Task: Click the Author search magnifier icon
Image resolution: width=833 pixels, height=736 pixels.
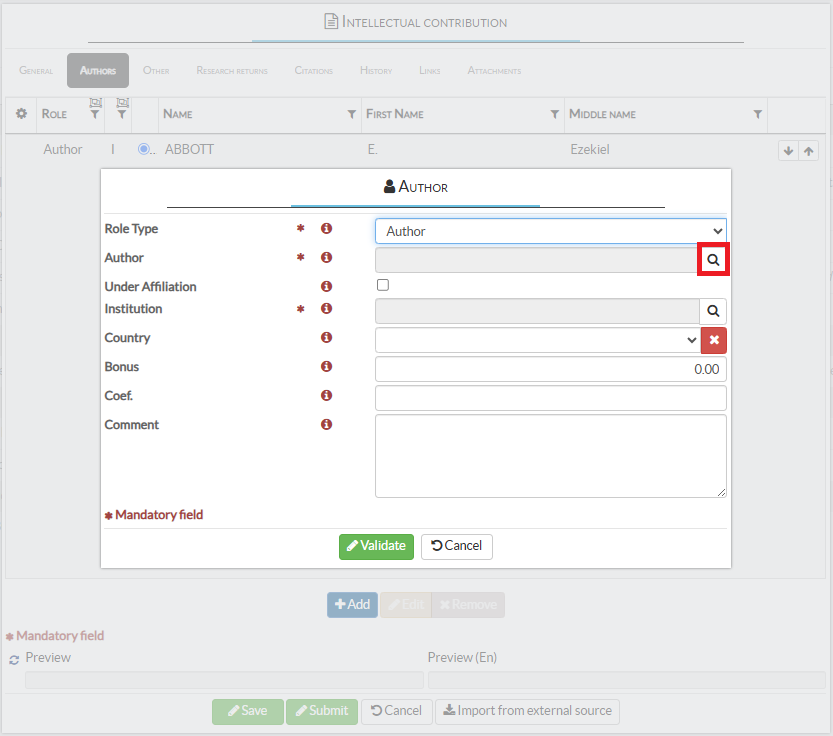Action: [x=713, y=259]
